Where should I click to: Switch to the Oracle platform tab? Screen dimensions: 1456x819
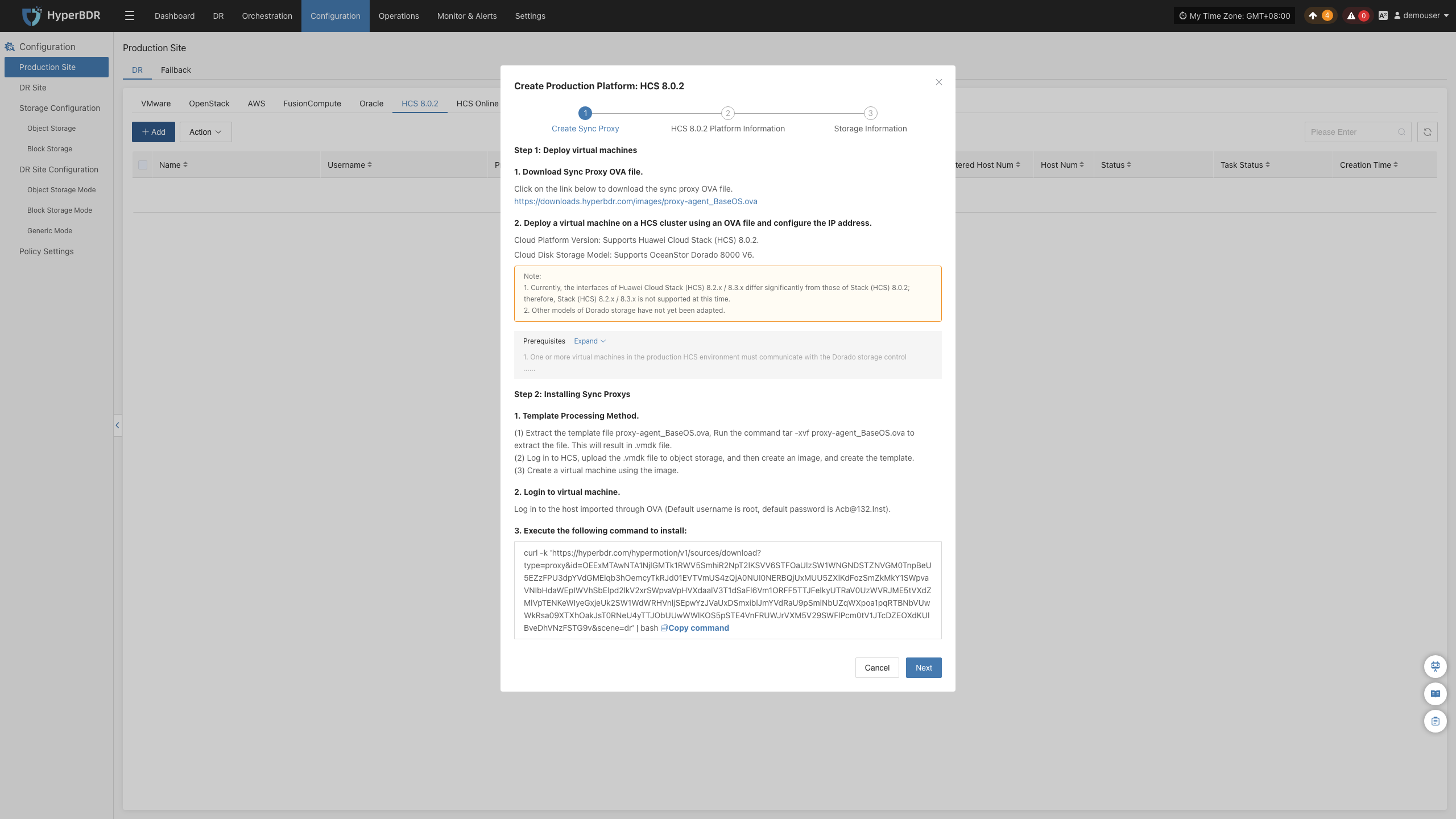pyautogui.click(x=371, y=104)
